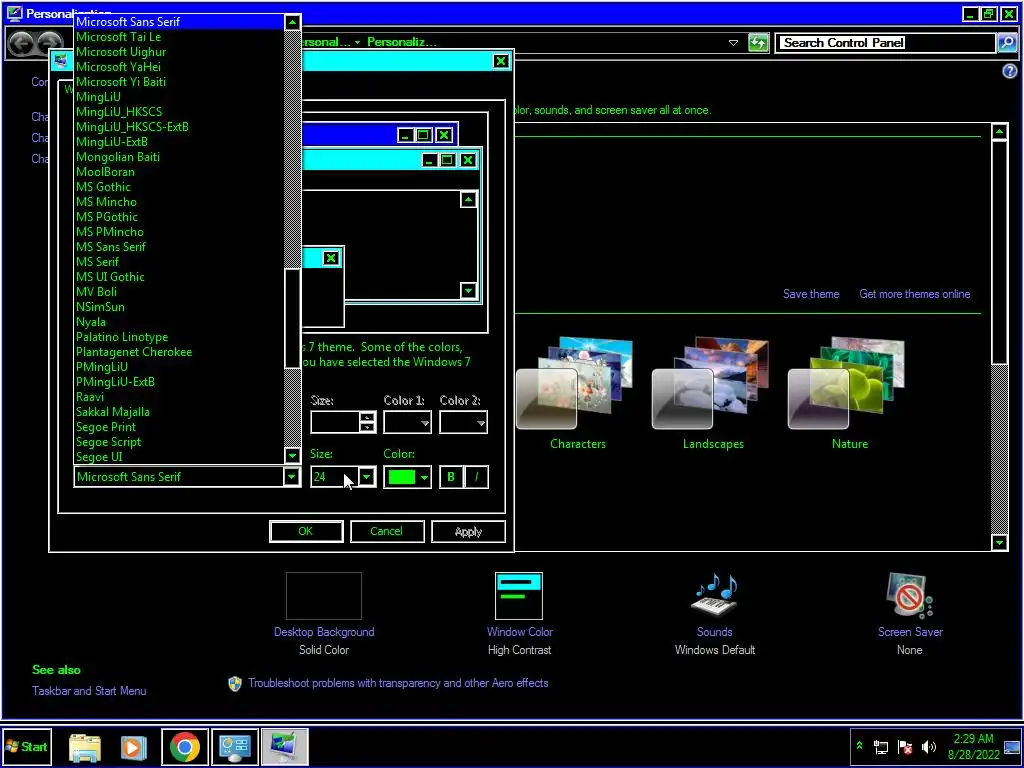Screen dimensions: 1024x768
Task: Click font list scroll down arrow
Action: tap(292, 455)
